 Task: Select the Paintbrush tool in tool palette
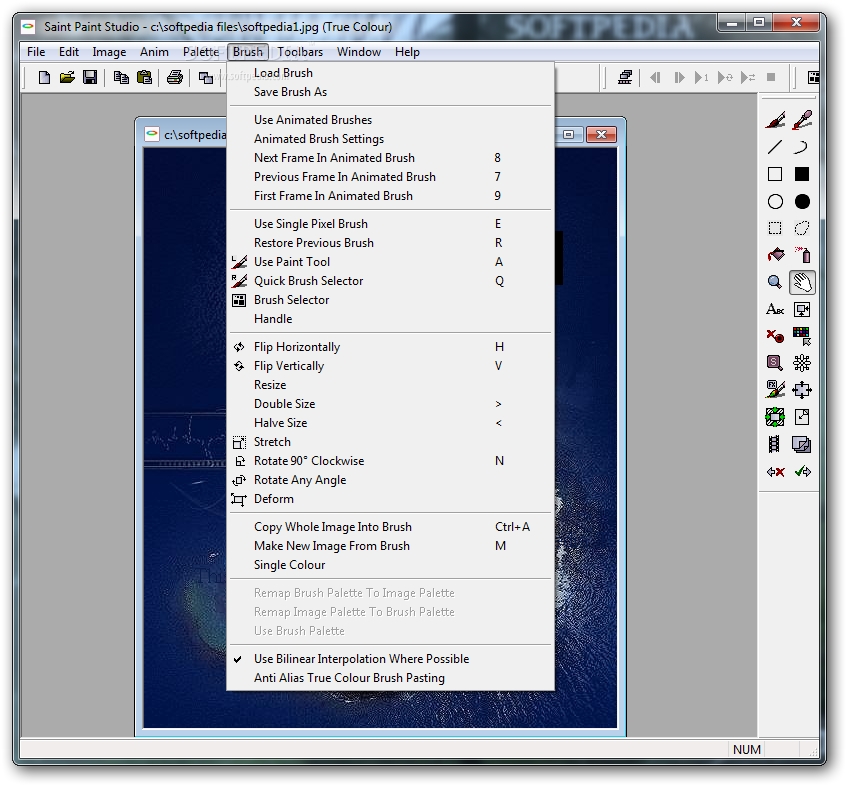(x=775, y=120)
